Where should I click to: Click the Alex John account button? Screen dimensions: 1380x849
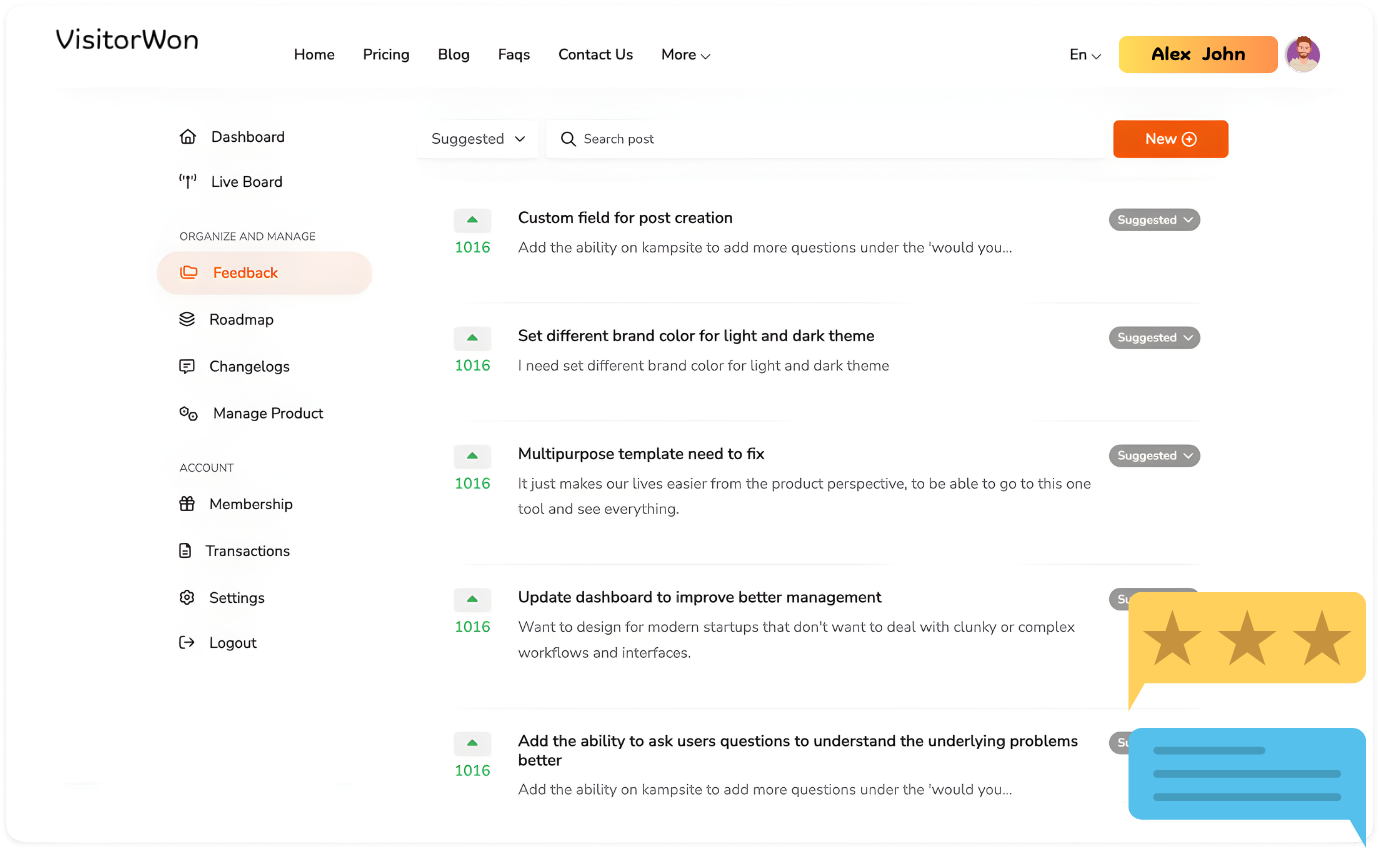click(1197, 55)
